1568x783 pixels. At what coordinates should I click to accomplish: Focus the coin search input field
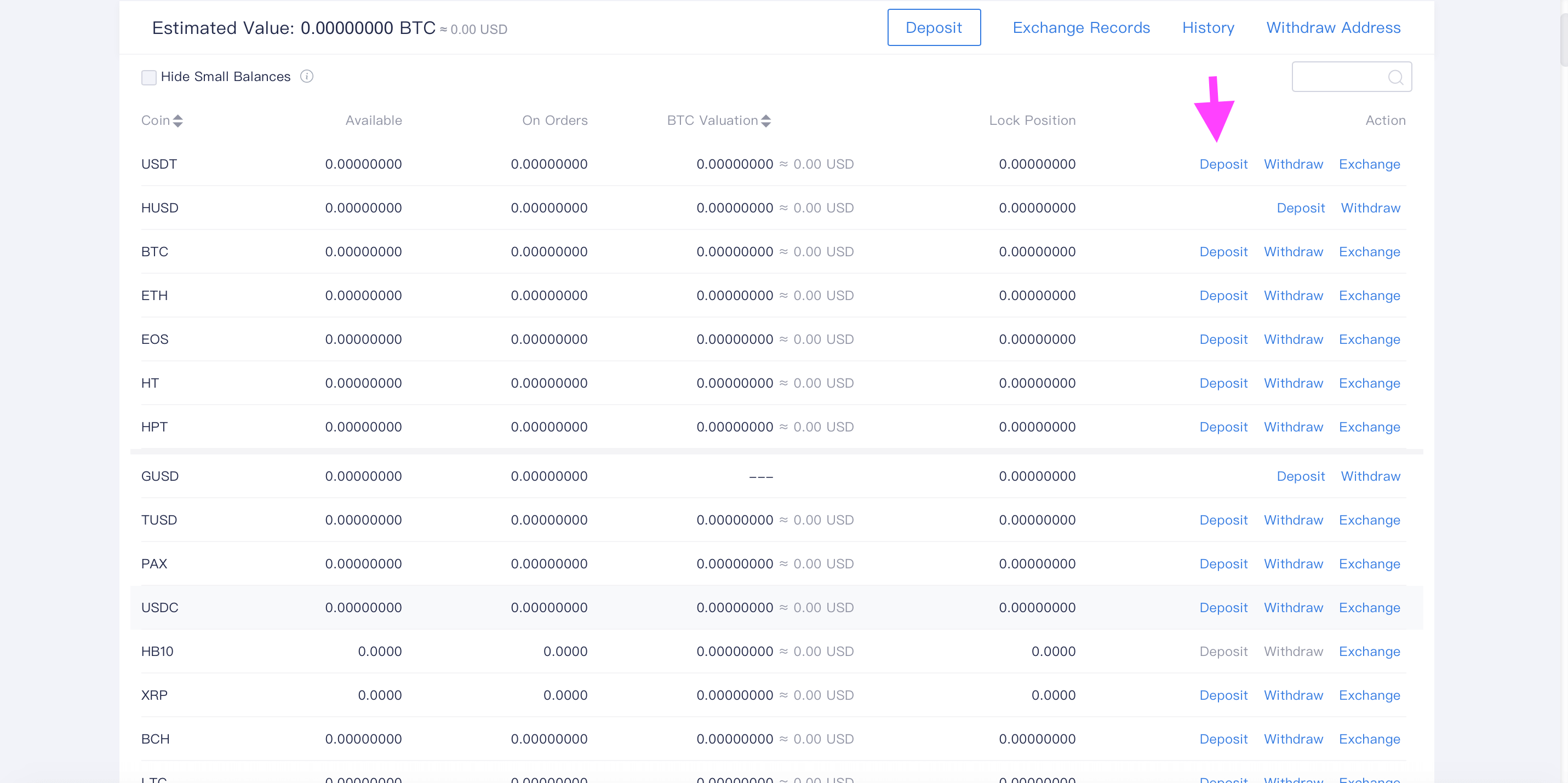tap(1351, 77)
